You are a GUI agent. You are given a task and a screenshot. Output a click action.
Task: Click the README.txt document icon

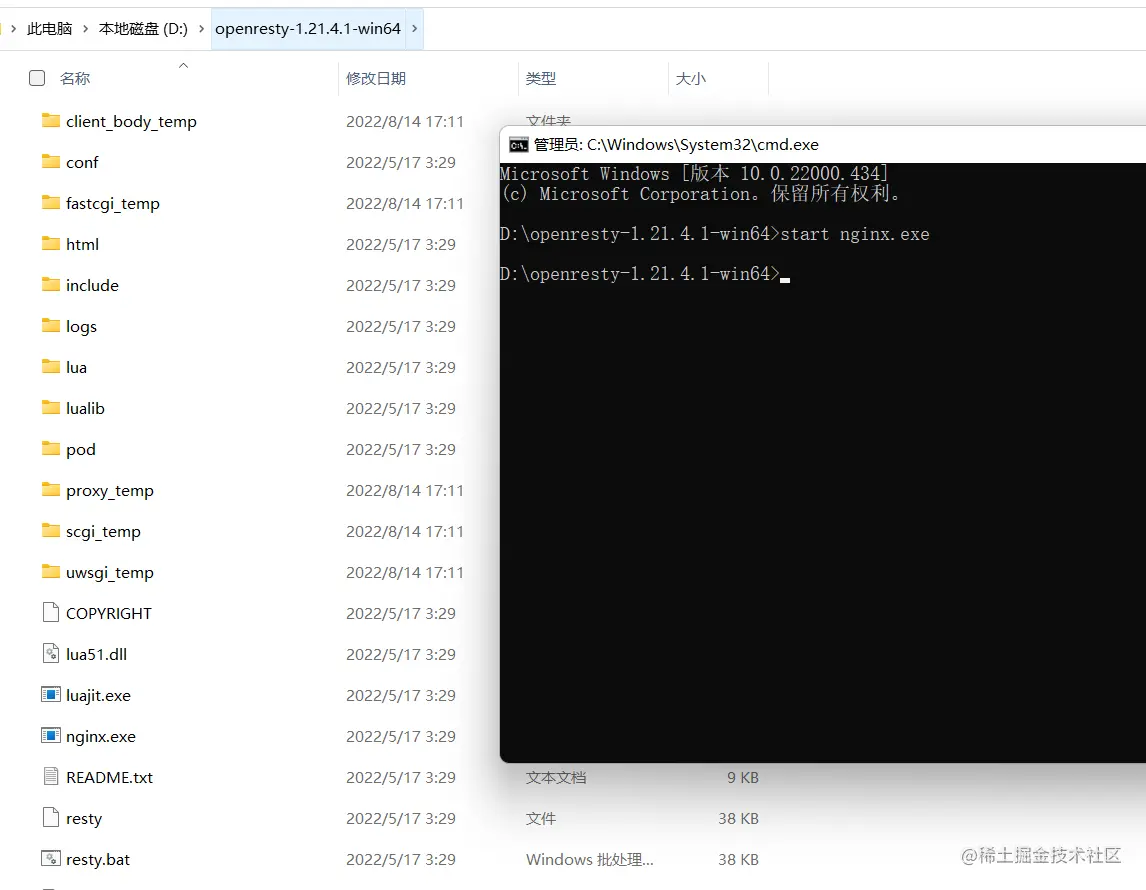point(50,776)
